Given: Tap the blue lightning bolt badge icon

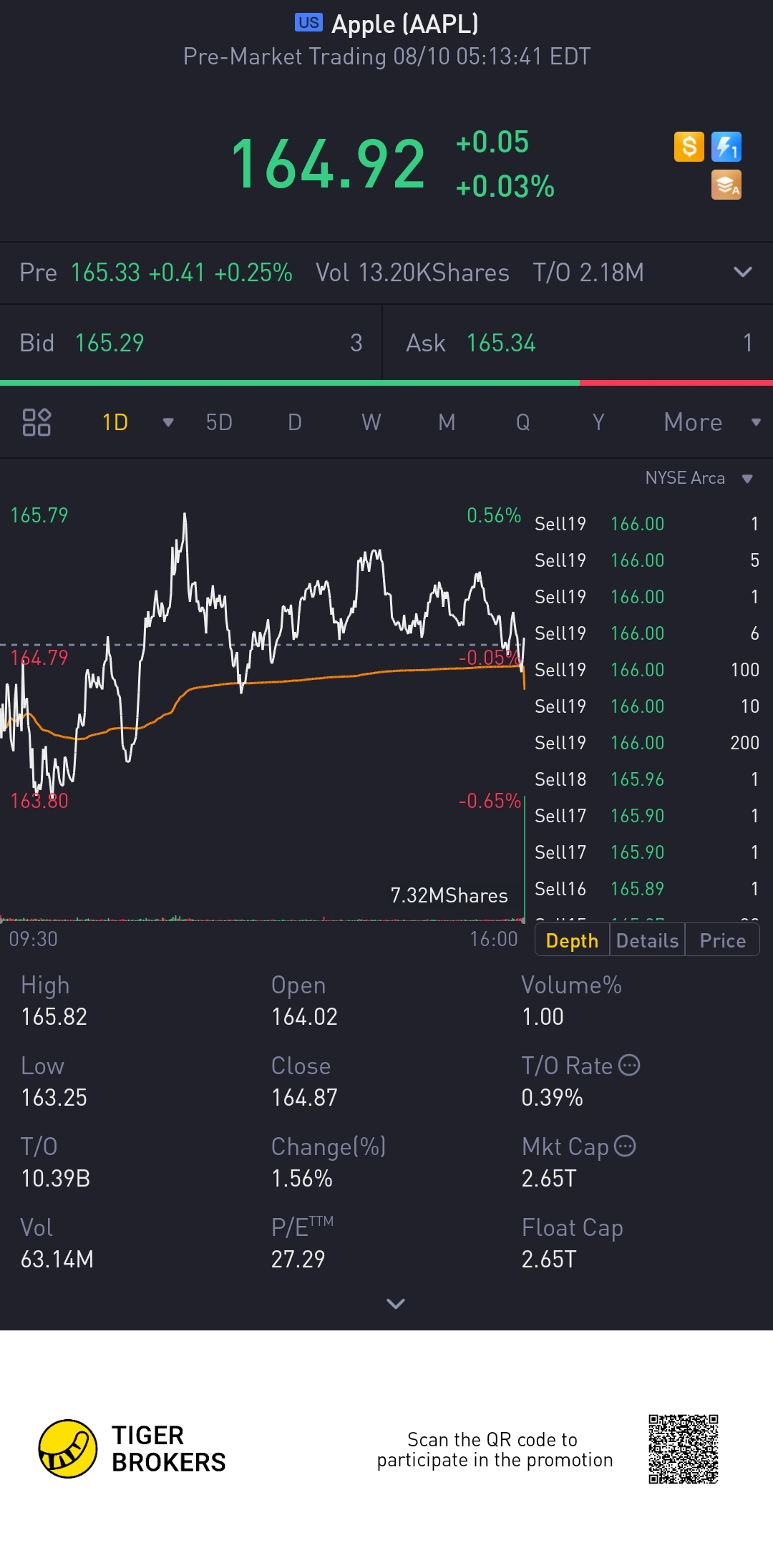Looking at the screenshot, I should (726, 147).
